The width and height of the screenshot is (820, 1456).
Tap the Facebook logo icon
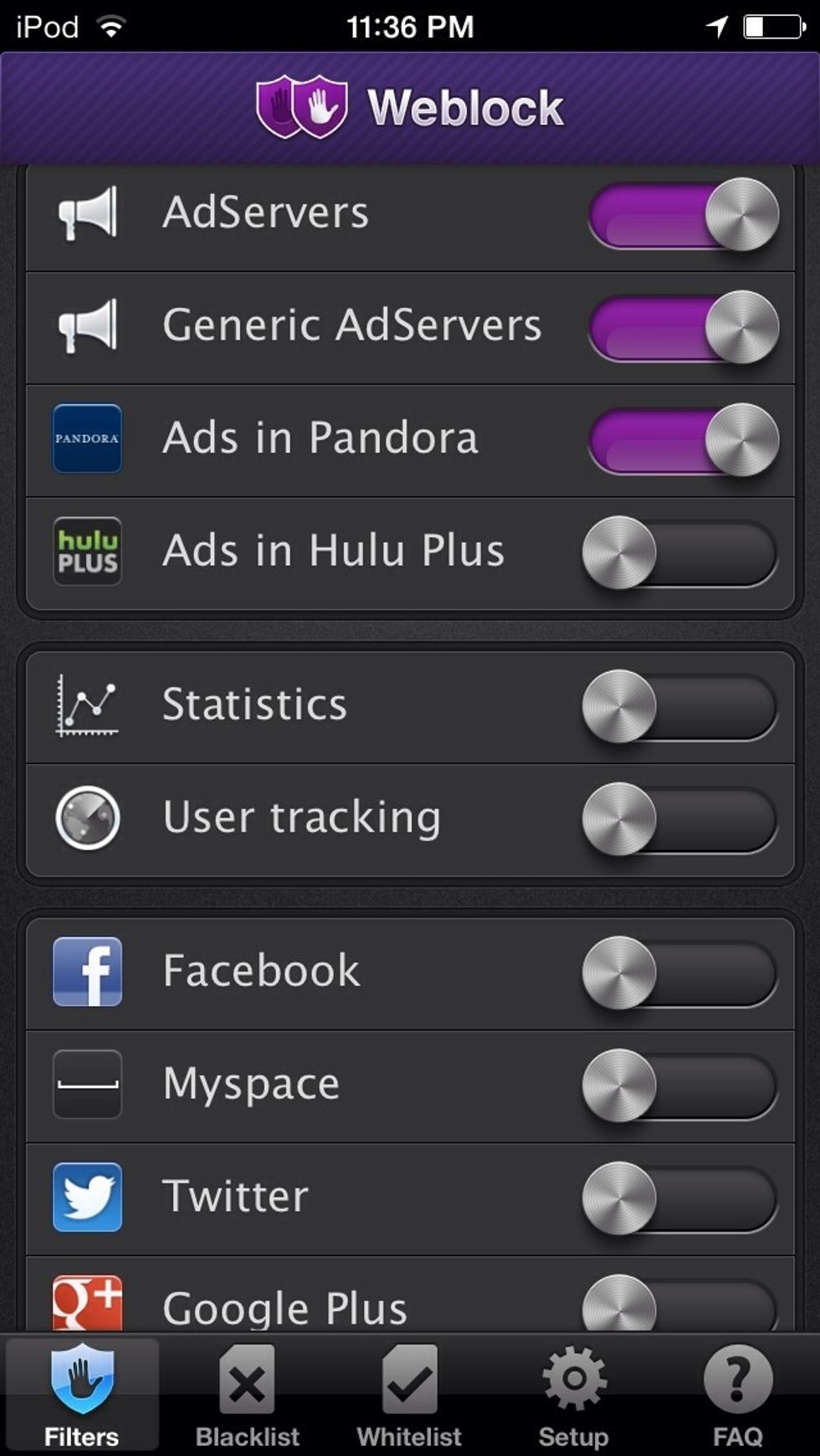(87, 972)
